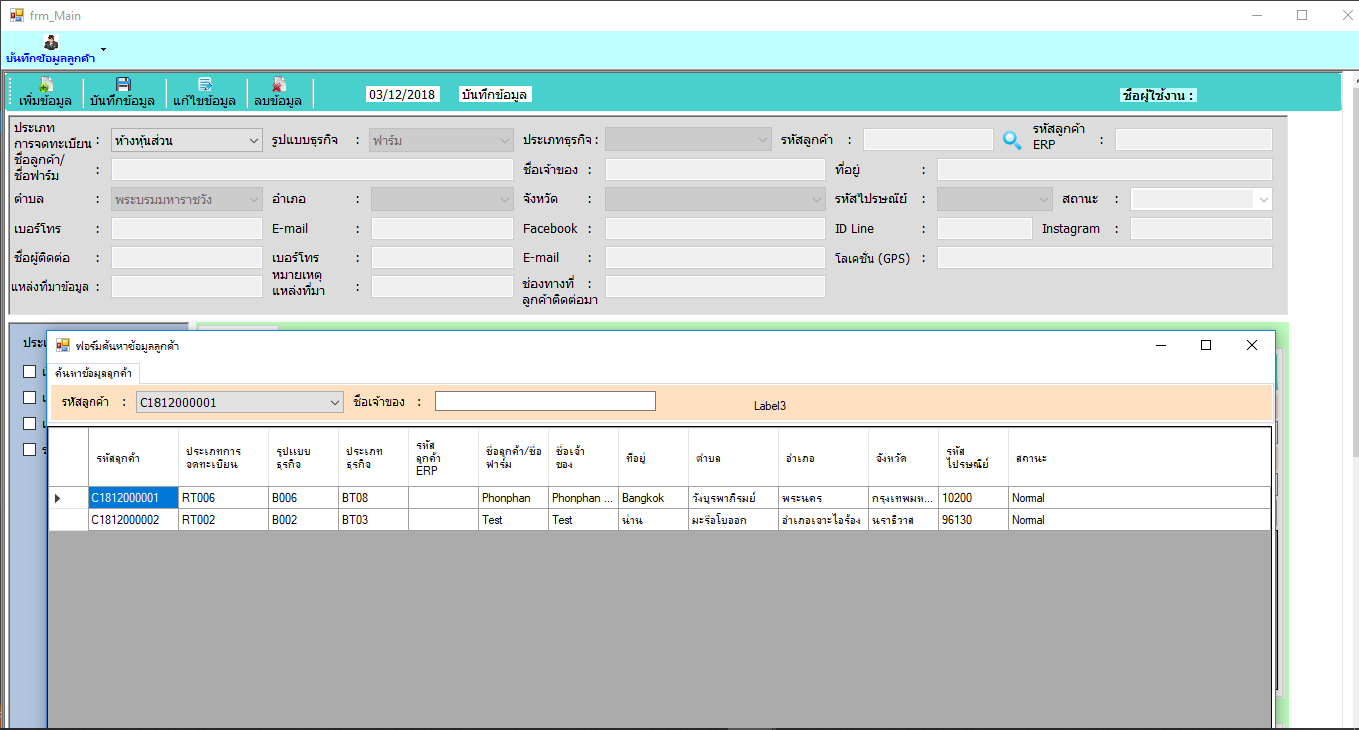Tick the second checkbox in the left panel
The width and height of the screenshot is (1359, 730).
(29, 398)
